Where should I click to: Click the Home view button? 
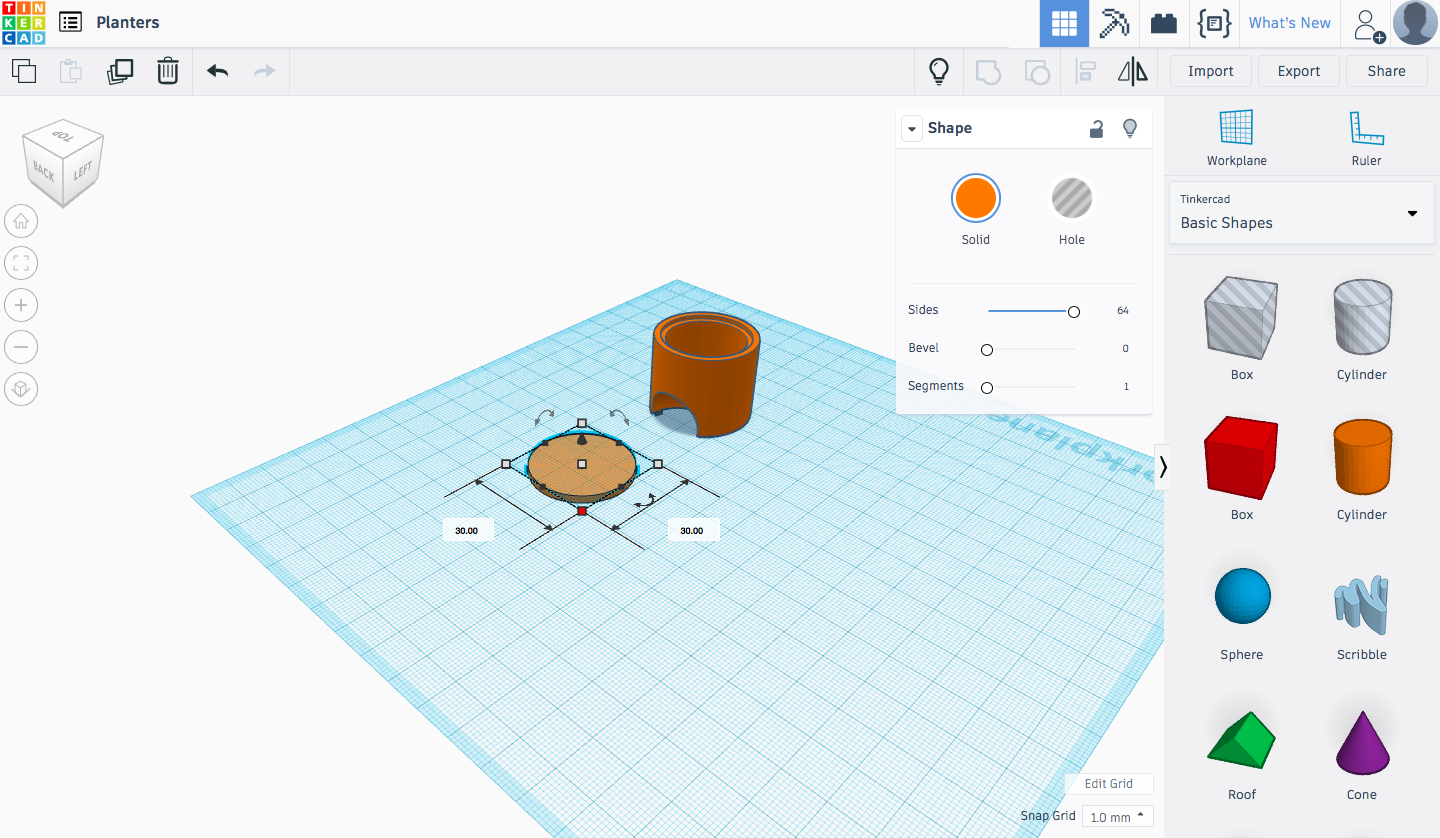[21, 221]
